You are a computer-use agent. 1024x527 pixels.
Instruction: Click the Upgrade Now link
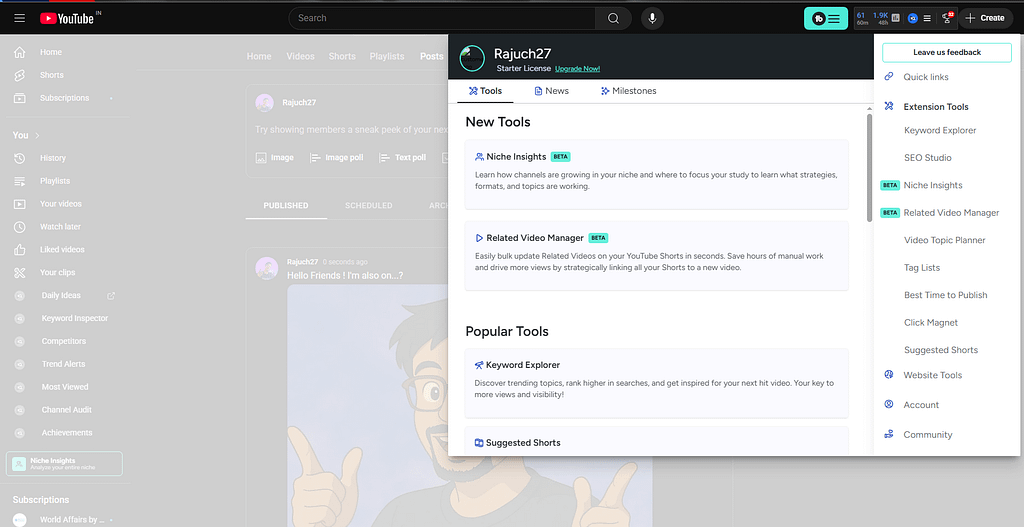pos(577,69)
